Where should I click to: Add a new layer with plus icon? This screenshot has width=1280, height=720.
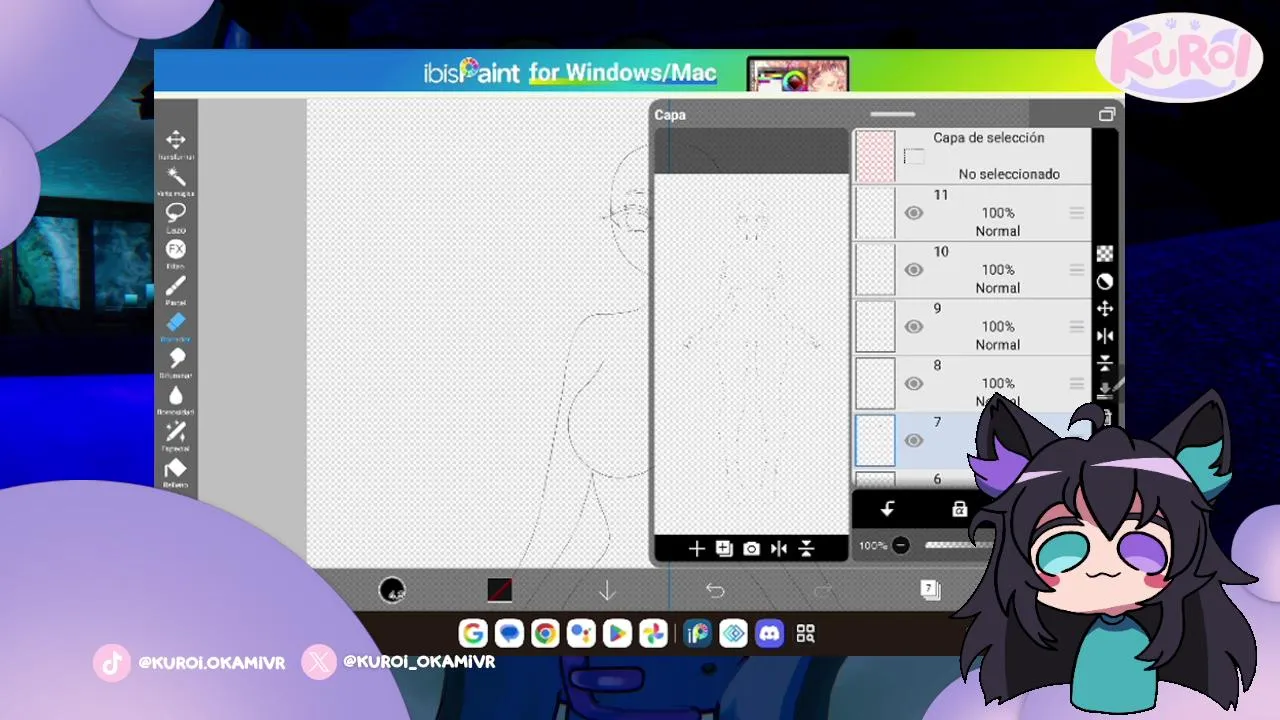697,549
